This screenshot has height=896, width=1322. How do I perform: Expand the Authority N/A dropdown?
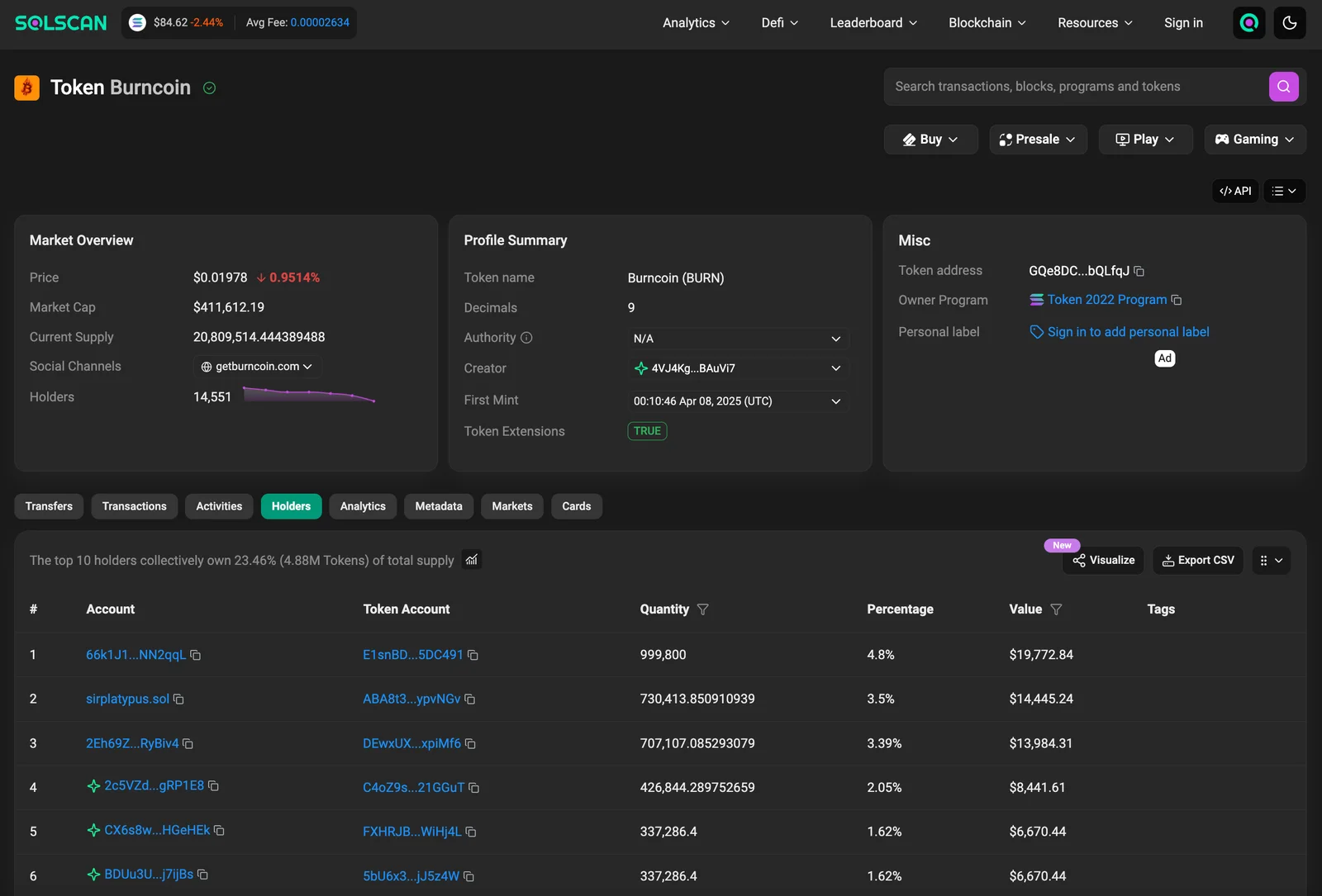[x=835, y=339]
